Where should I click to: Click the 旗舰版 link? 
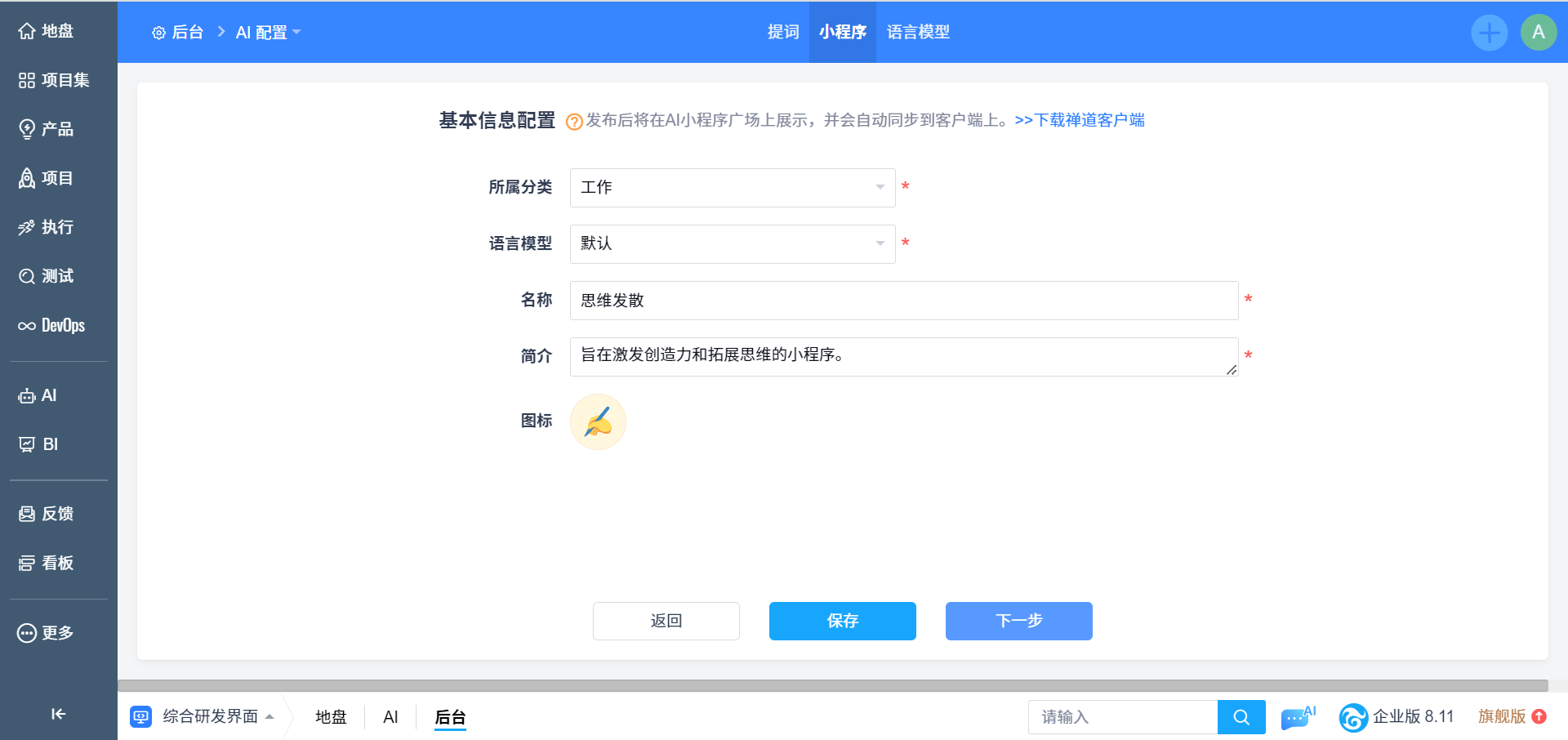point(1502,716)
